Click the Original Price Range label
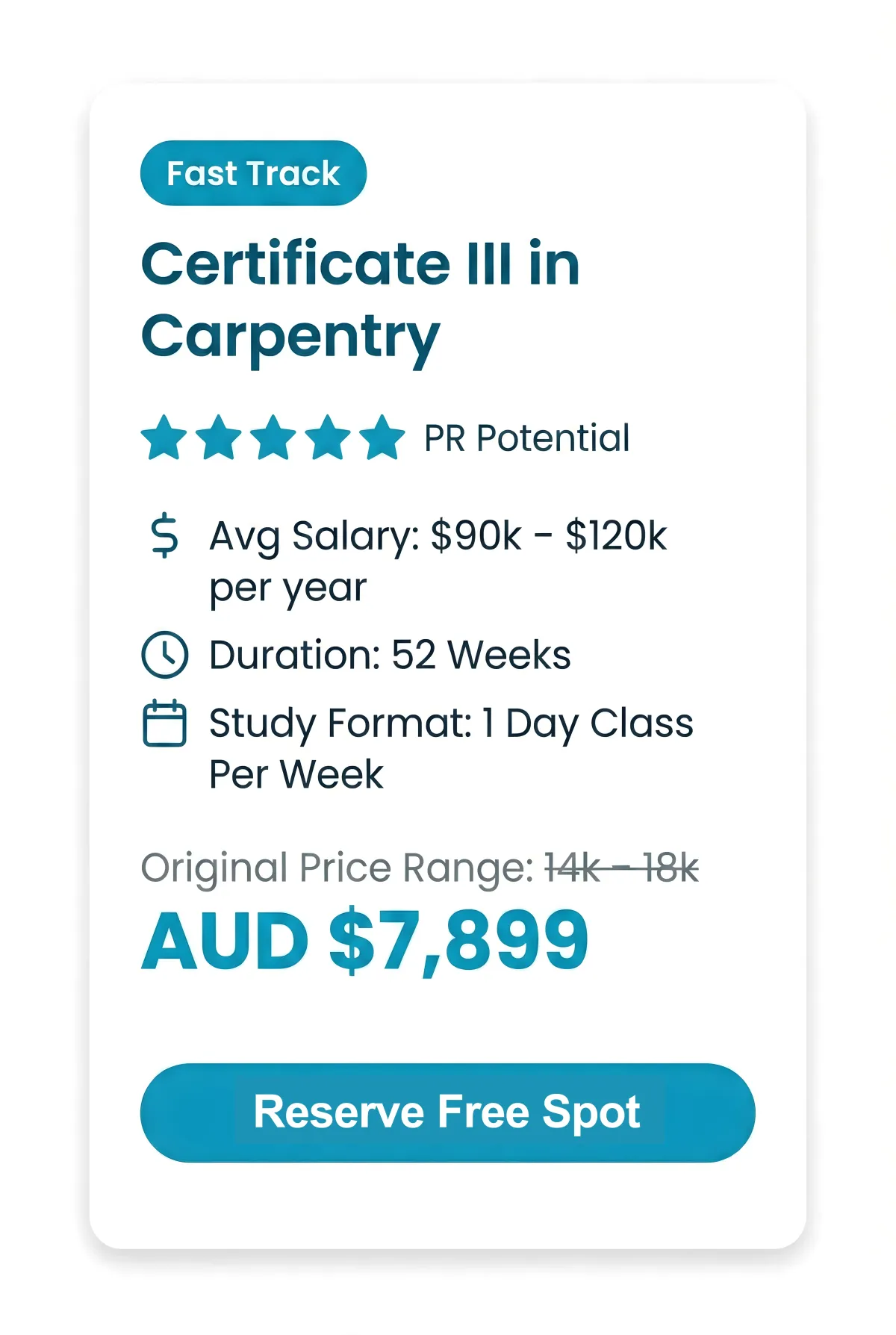 pos(337,868)
